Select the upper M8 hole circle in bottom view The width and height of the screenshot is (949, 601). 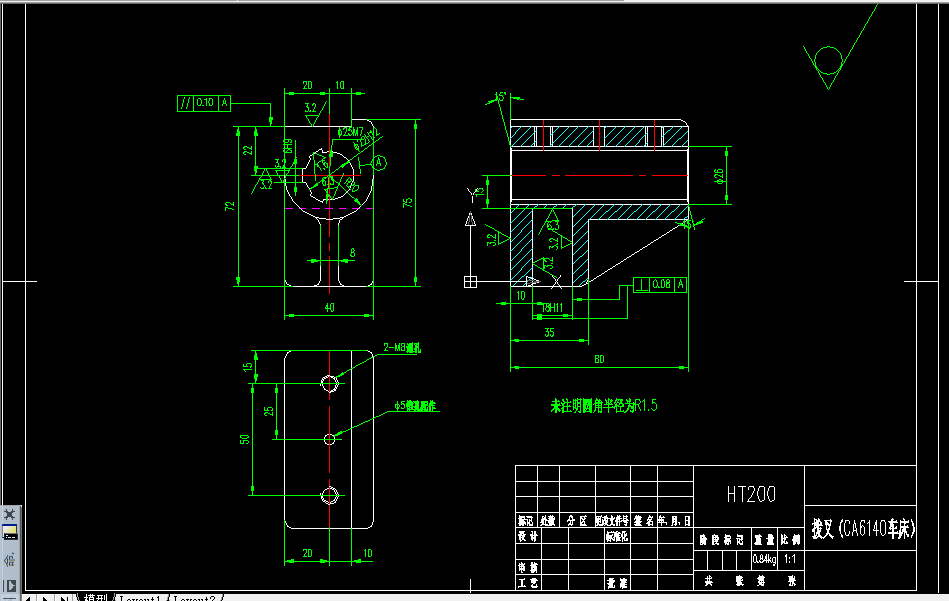[329, 383]
